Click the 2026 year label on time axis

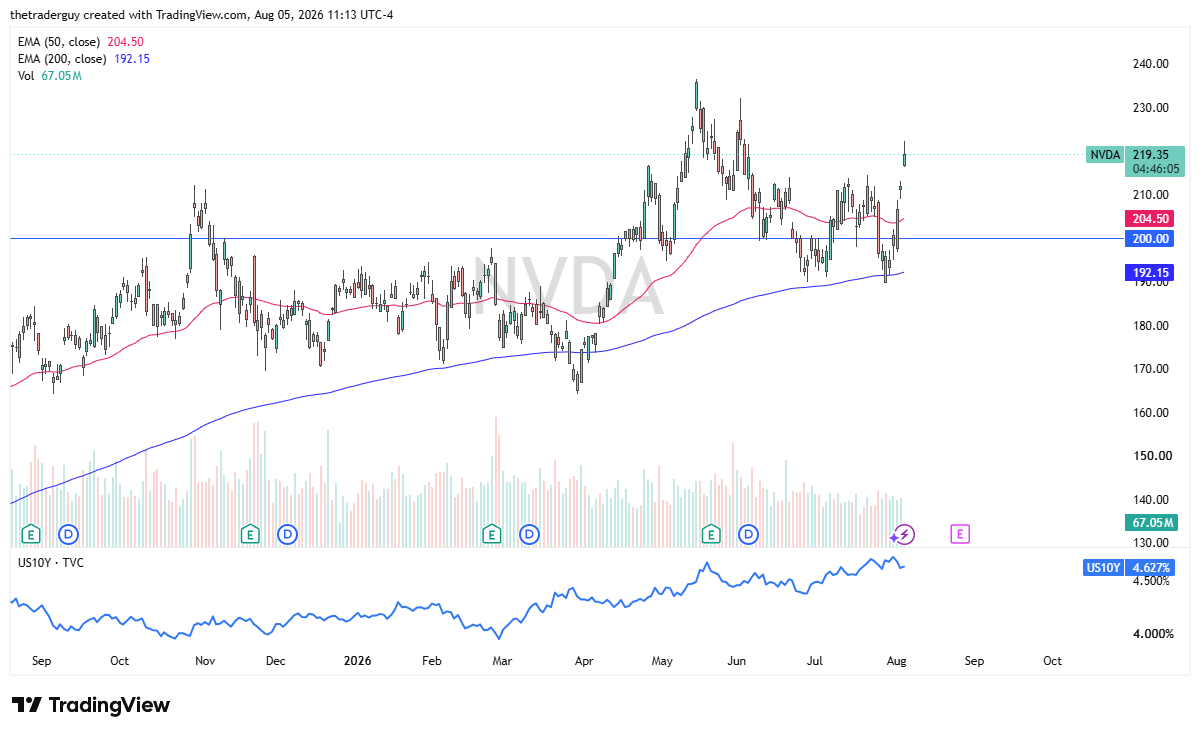click(358, 661)
